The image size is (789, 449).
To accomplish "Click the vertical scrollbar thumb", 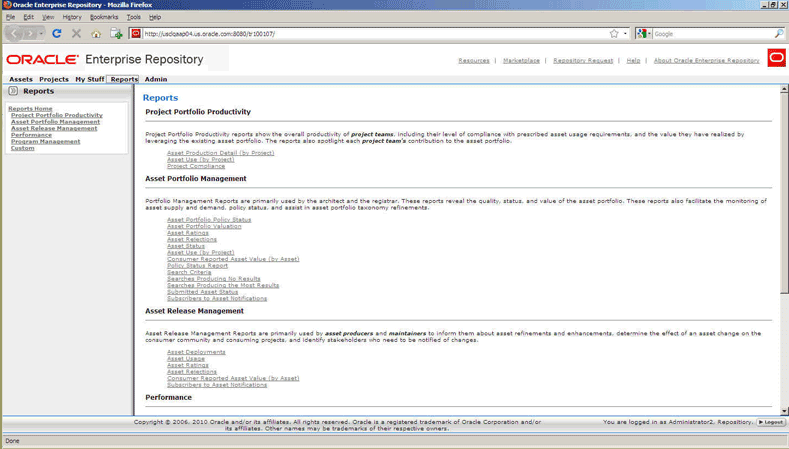I will 784,193.
